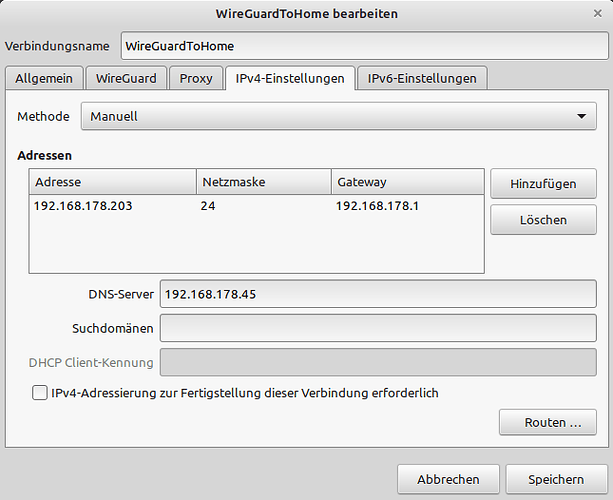
Task: Click the Netzmaske column header
Action: (x=264, y=182)
